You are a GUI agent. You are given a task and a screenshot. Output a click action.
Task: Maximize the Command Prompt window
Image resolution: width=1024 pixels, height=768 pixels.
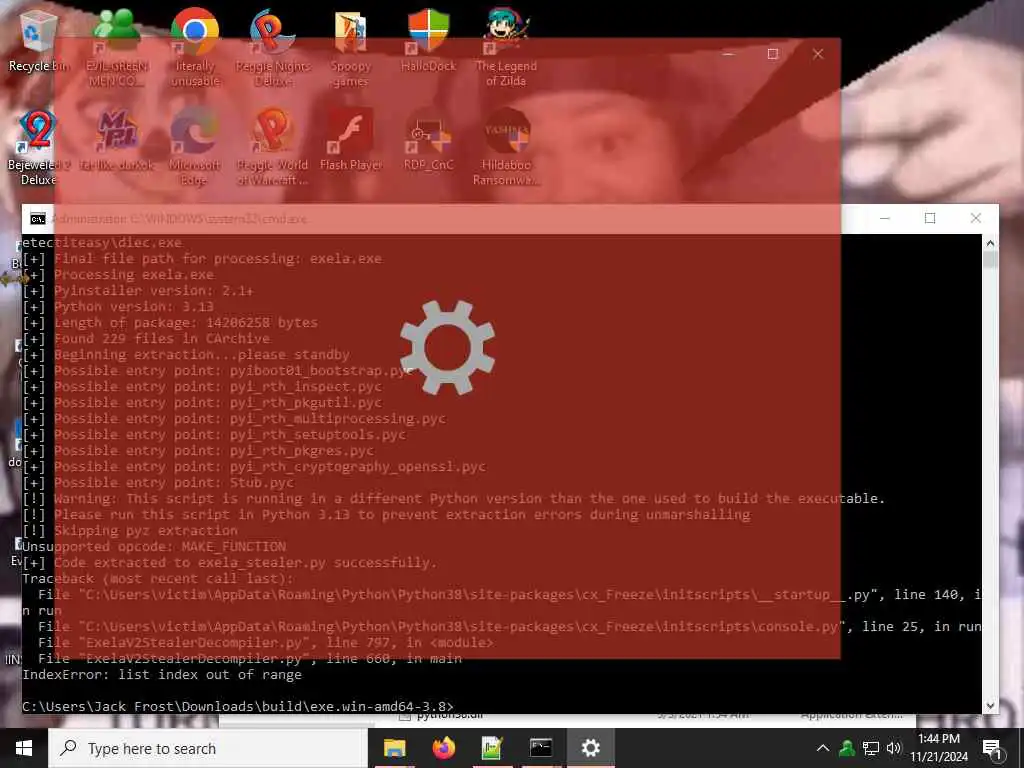tap(930, 218)
